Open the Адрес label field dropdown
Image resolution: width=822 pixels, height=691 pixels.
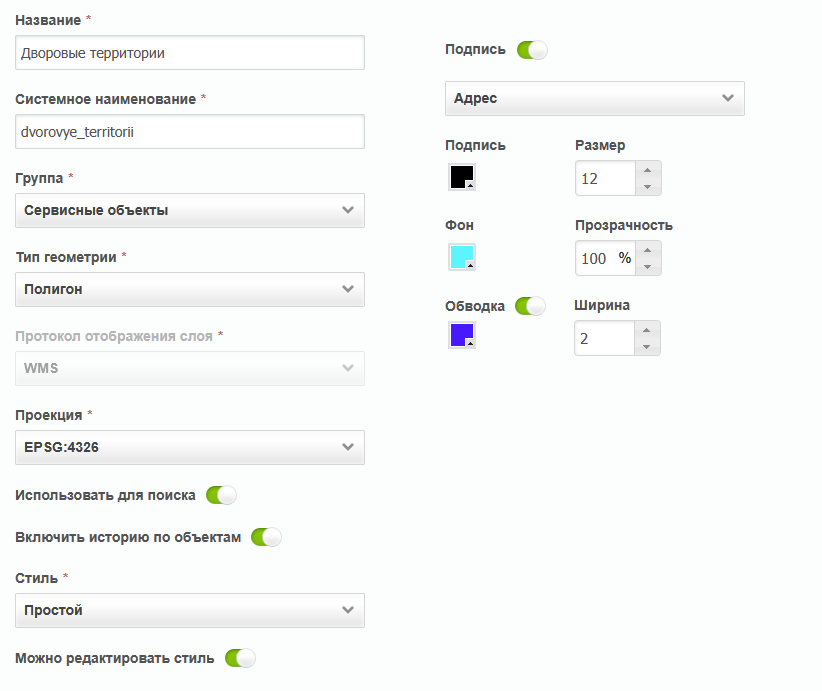(x=594, y=98)
